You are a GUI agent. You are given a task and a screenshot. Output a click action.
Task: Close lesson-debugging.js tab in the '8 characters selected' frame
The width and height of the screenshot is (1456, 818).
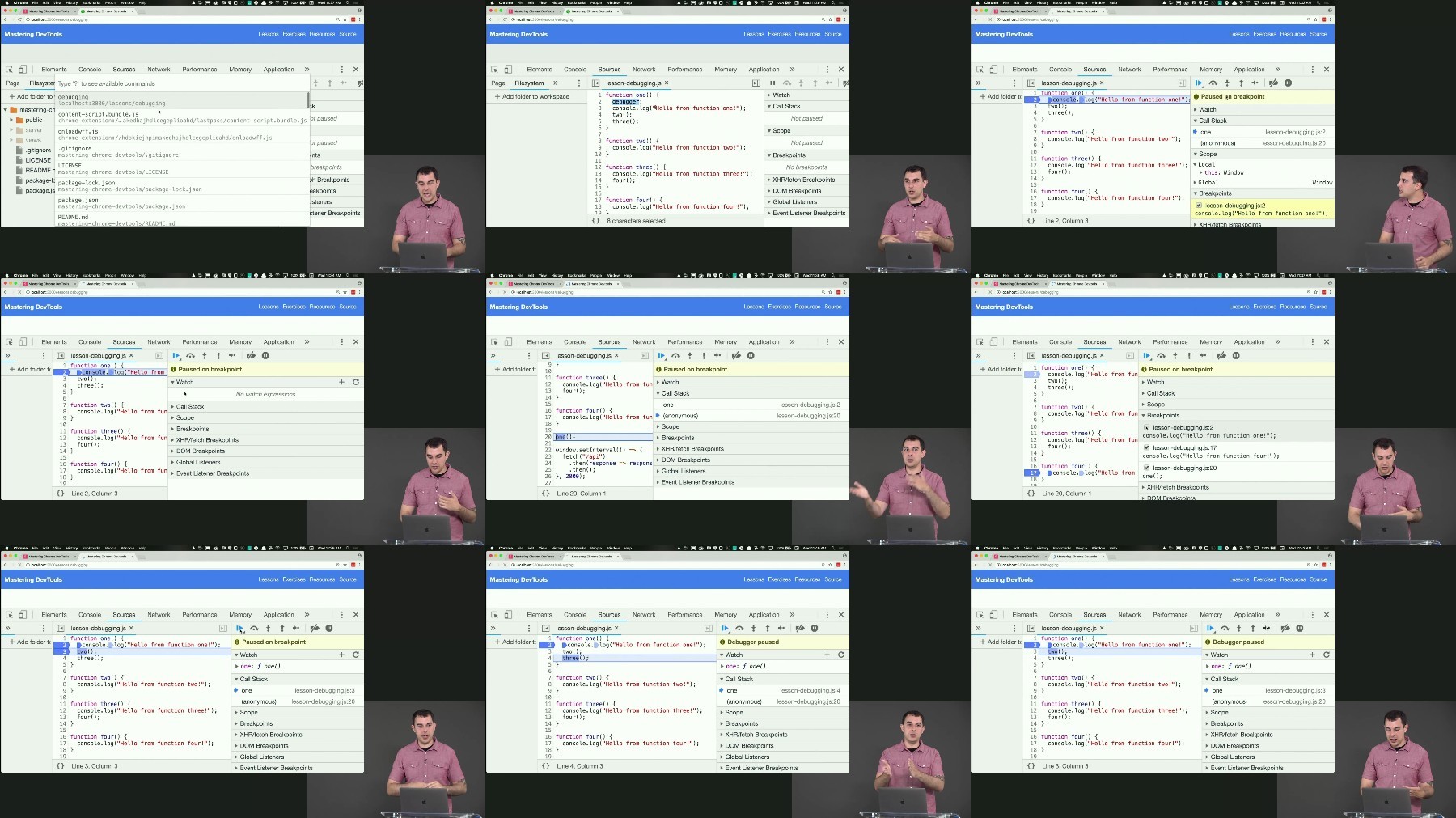click(x=667, y=83)
